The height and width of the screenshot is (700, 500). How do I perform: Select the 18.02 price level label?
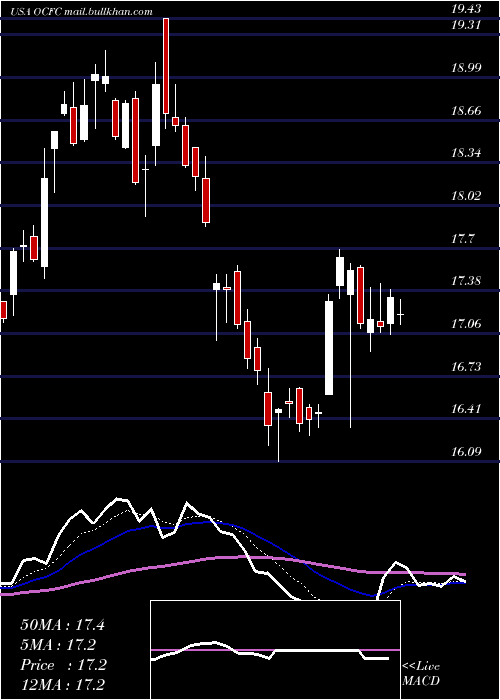click(x=466, y=196)
